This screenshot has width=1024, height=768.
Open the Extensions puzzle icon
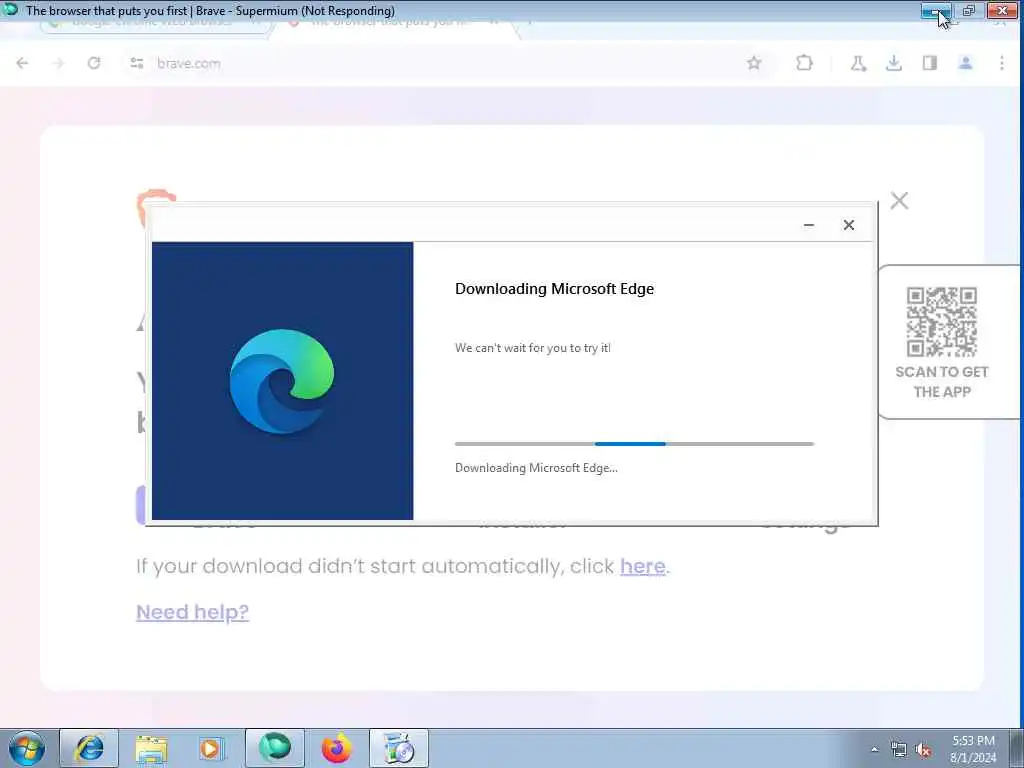[x=805, y=63]
